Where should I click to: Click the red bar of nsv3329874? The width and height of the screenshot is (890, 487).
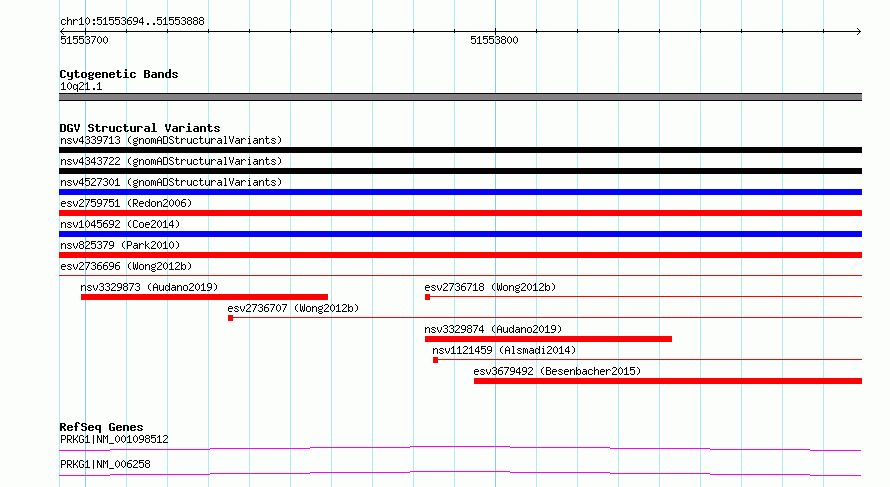pos(548,339)
